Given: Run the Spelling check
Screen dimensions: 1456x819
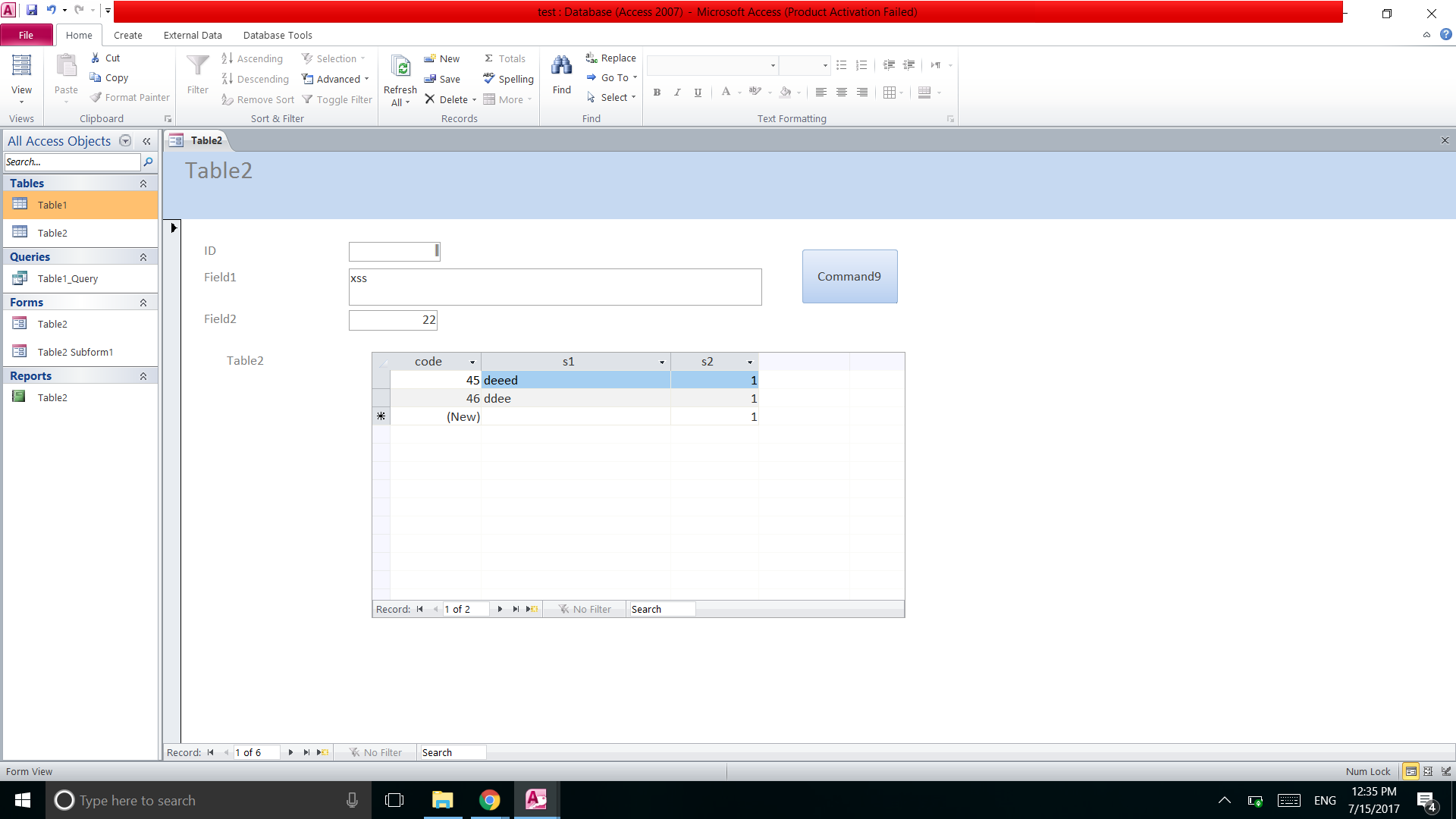Looking at the screenshot, I should 508,79.
